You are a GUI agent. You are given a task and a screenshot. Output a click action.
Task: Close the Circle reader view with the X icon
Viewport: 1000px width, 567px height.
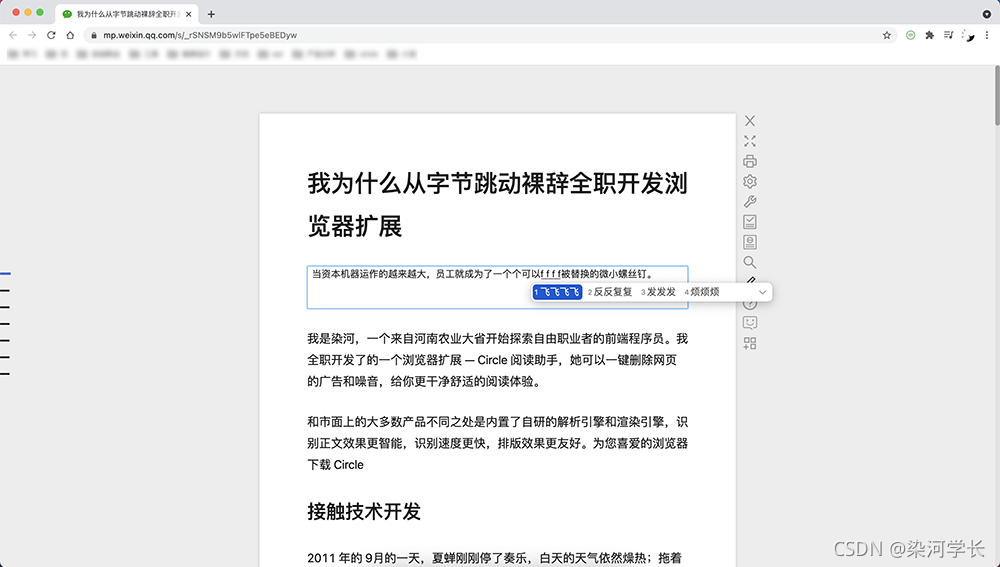[x=750, y=121]
